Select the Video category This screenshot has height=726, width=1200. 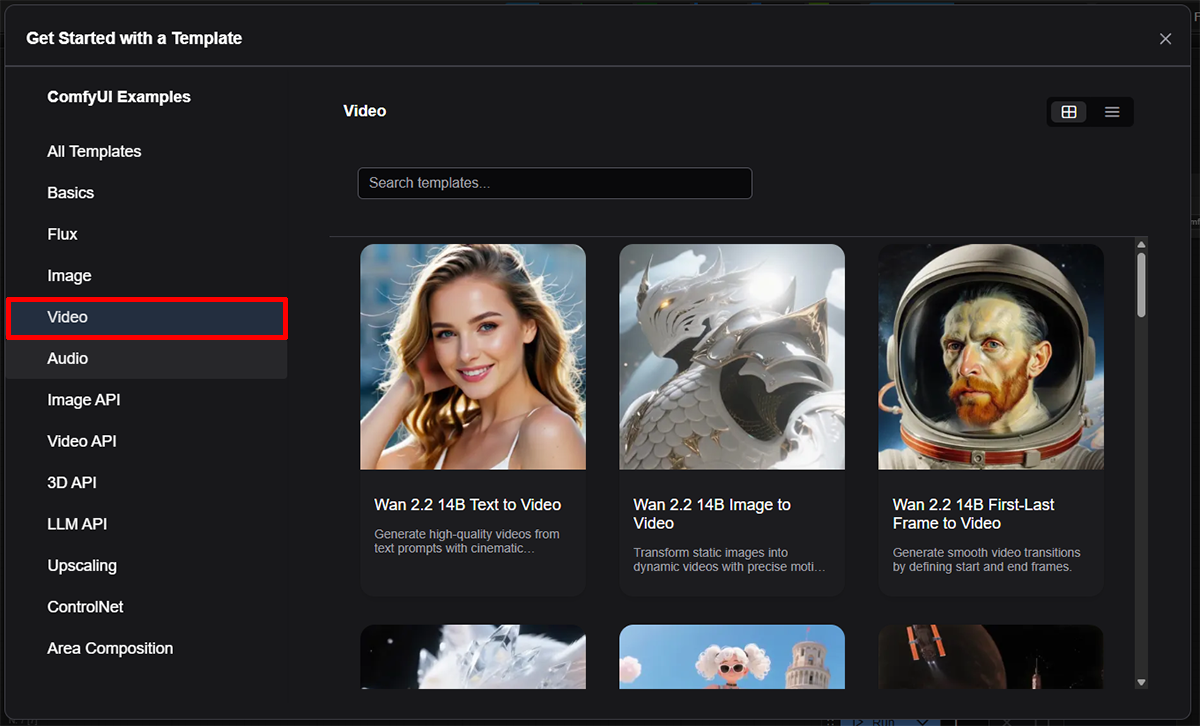coord(146,317)
